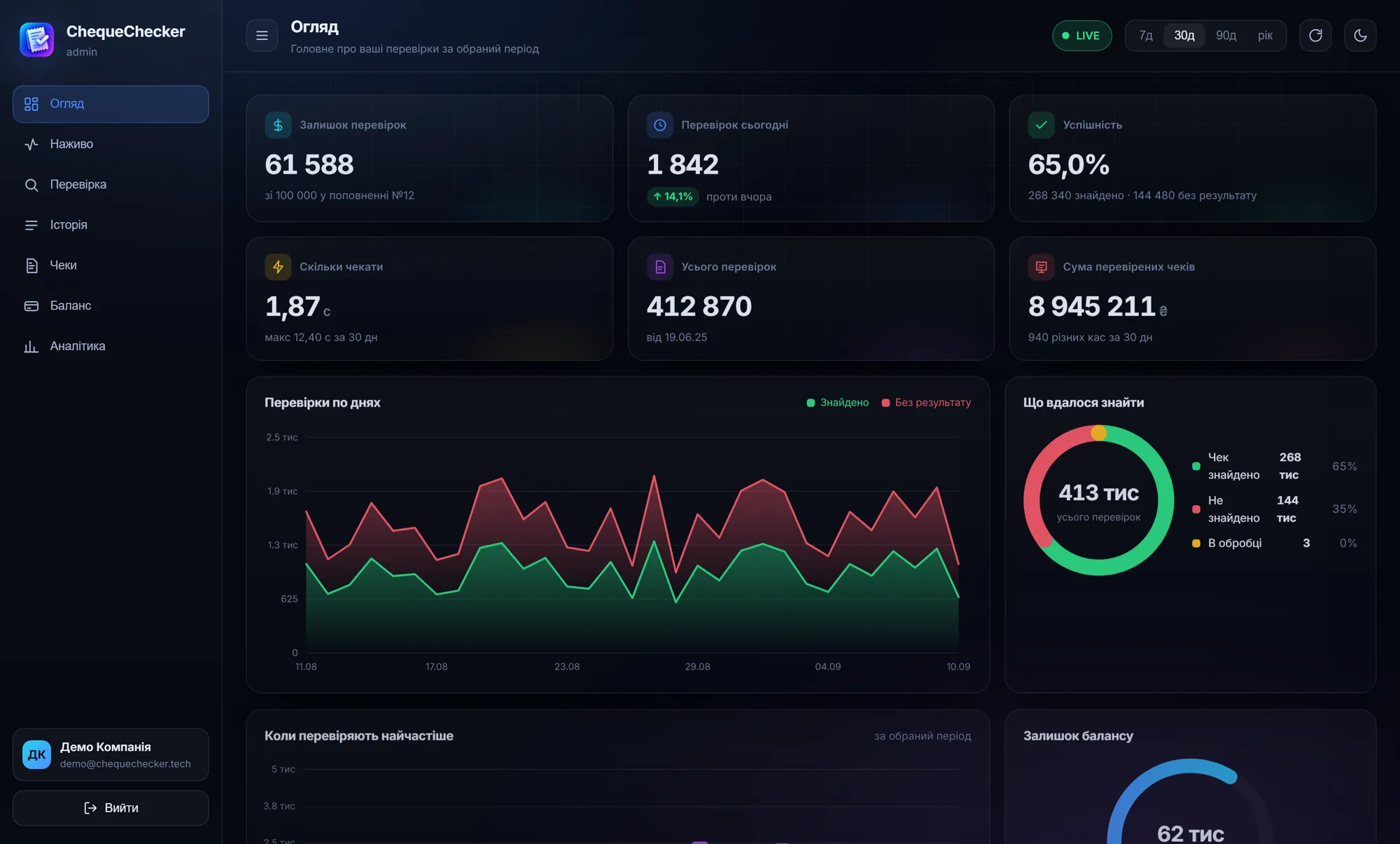Click the 65,0% success rate value

[x=1068, y=165]
